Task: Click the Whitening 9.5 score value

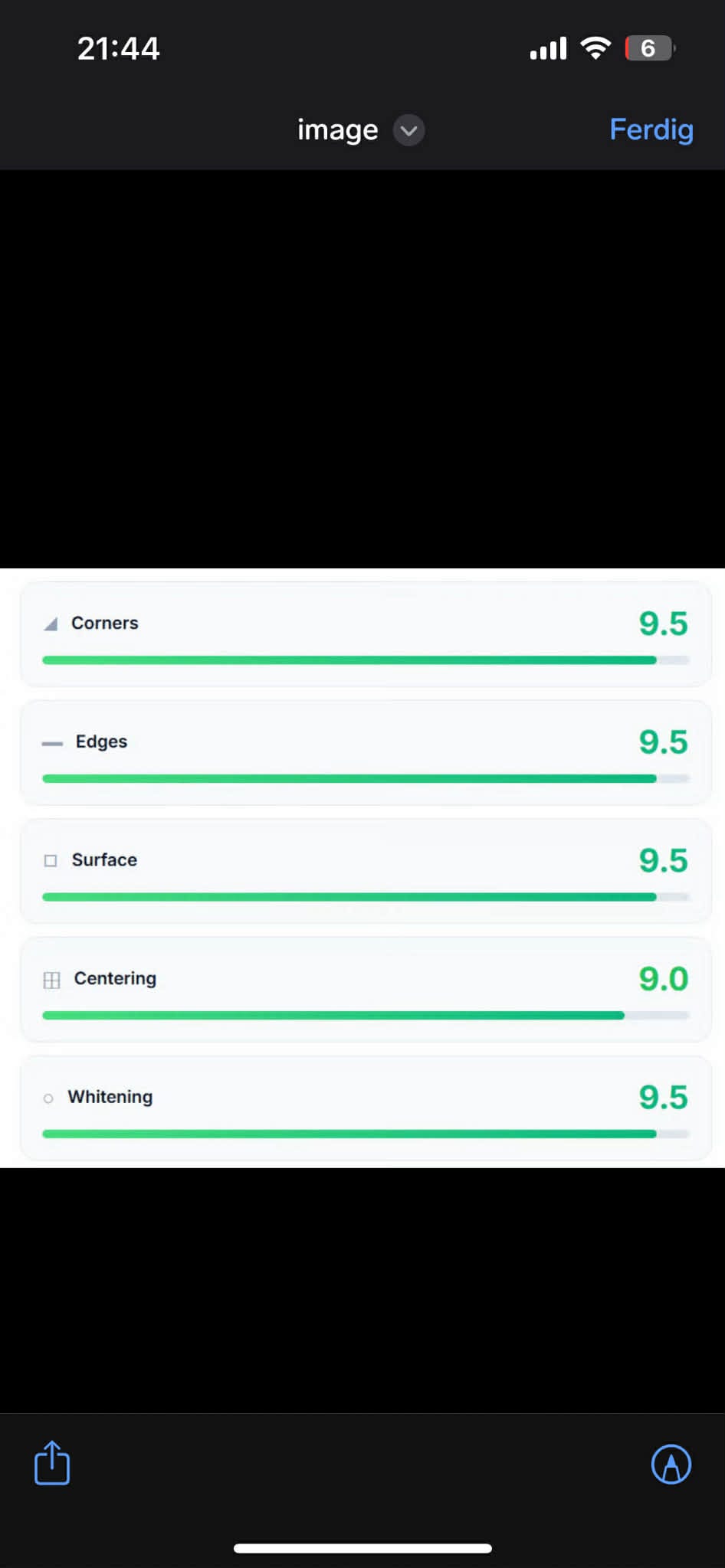Action: pyautogui.click(x=663, y=1097)
